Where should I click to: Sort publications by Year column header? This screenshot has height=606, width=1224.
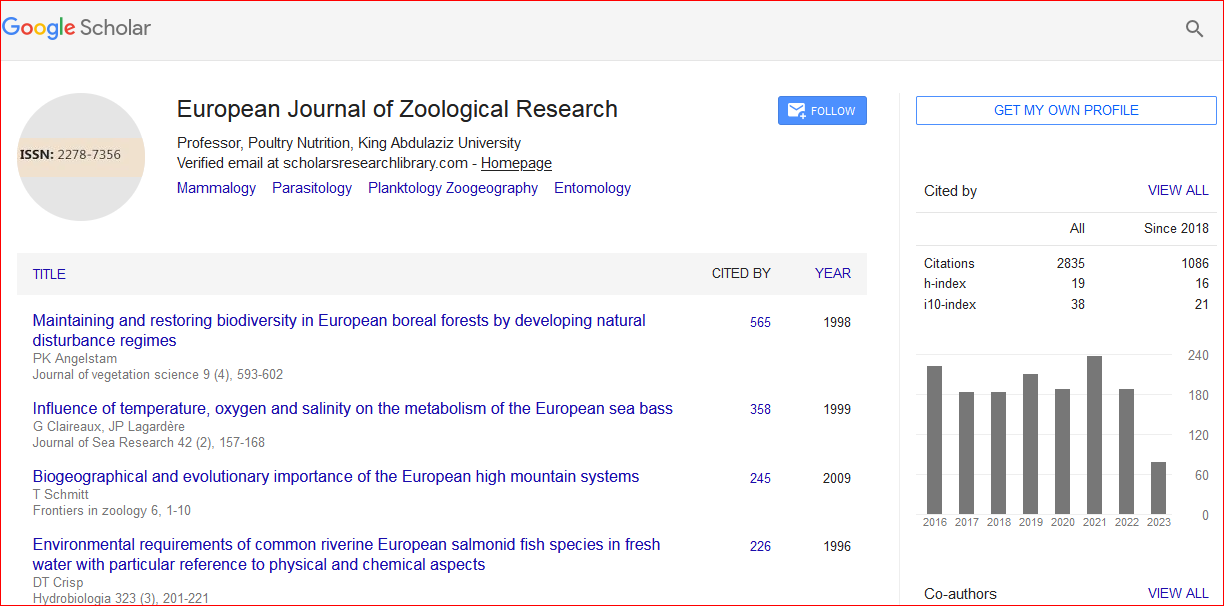coord(832,273)
